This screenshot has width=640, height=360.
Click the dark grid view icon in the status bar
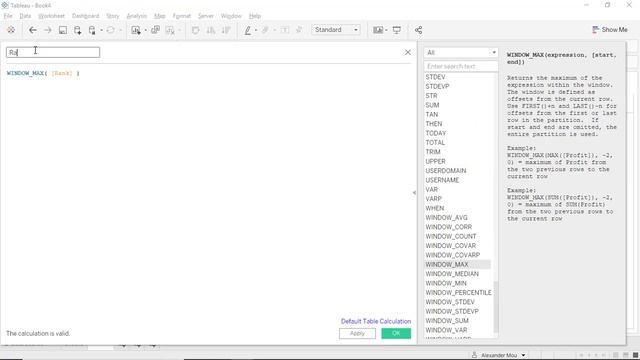[x=636, y=356]
